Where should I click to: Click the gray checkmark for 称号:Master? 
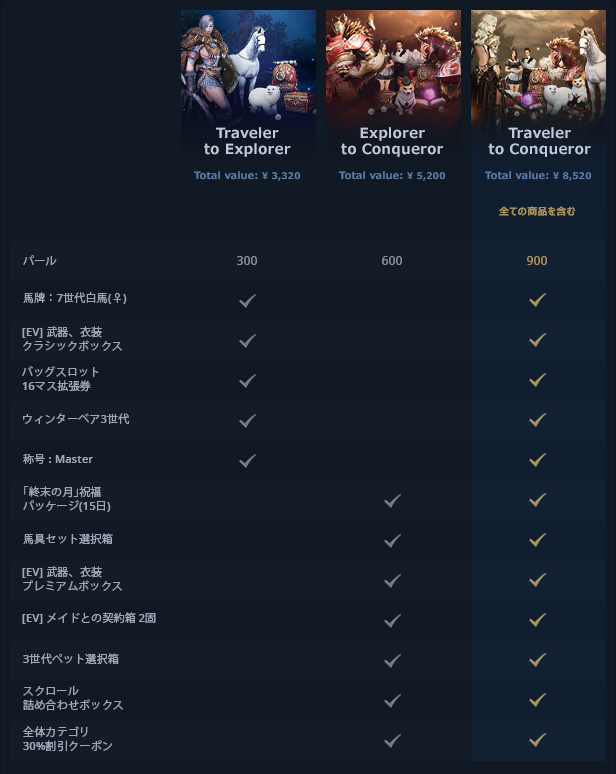(247, 461)
